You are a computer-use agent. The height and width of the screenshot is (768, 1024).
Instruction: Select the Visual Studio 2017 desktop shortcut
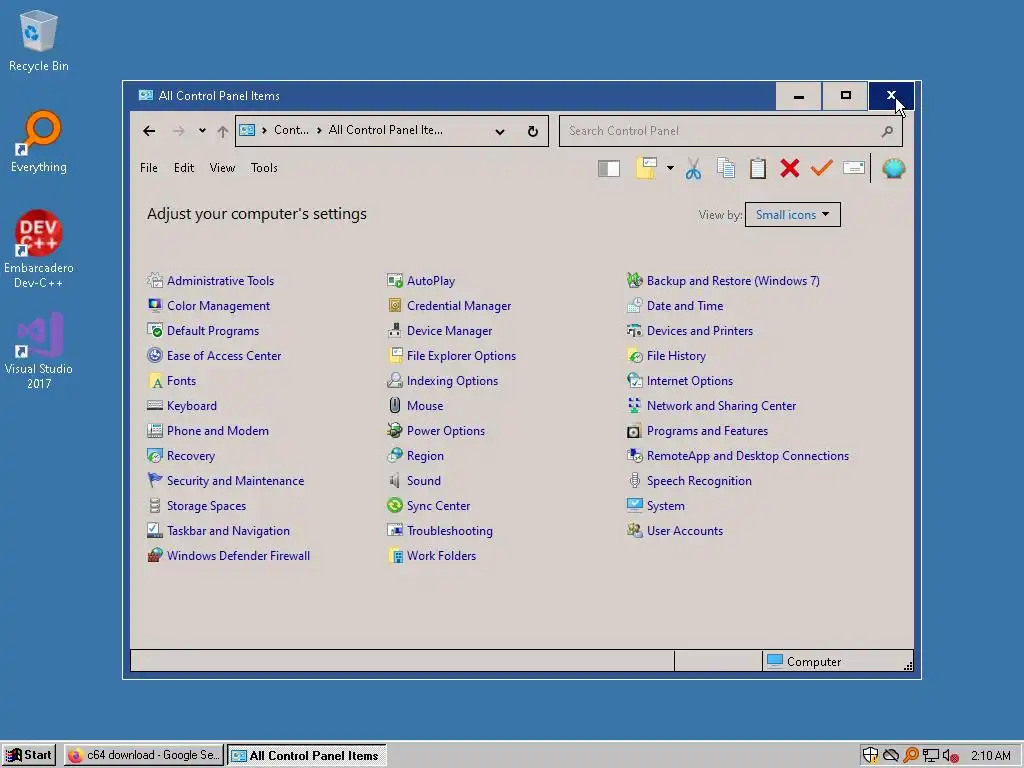click(39, 351)
